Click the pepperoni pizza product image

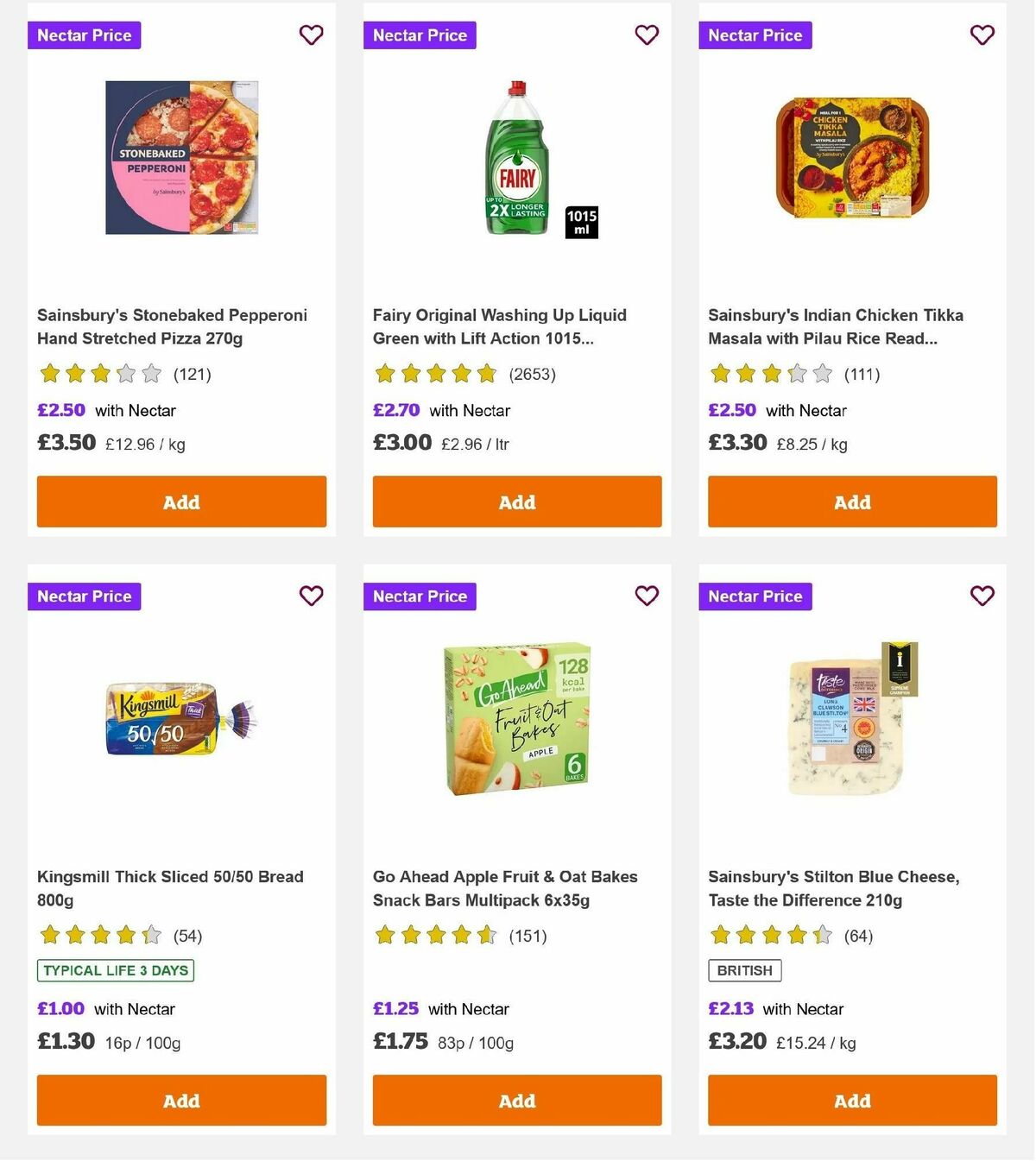tap(181, 158)
